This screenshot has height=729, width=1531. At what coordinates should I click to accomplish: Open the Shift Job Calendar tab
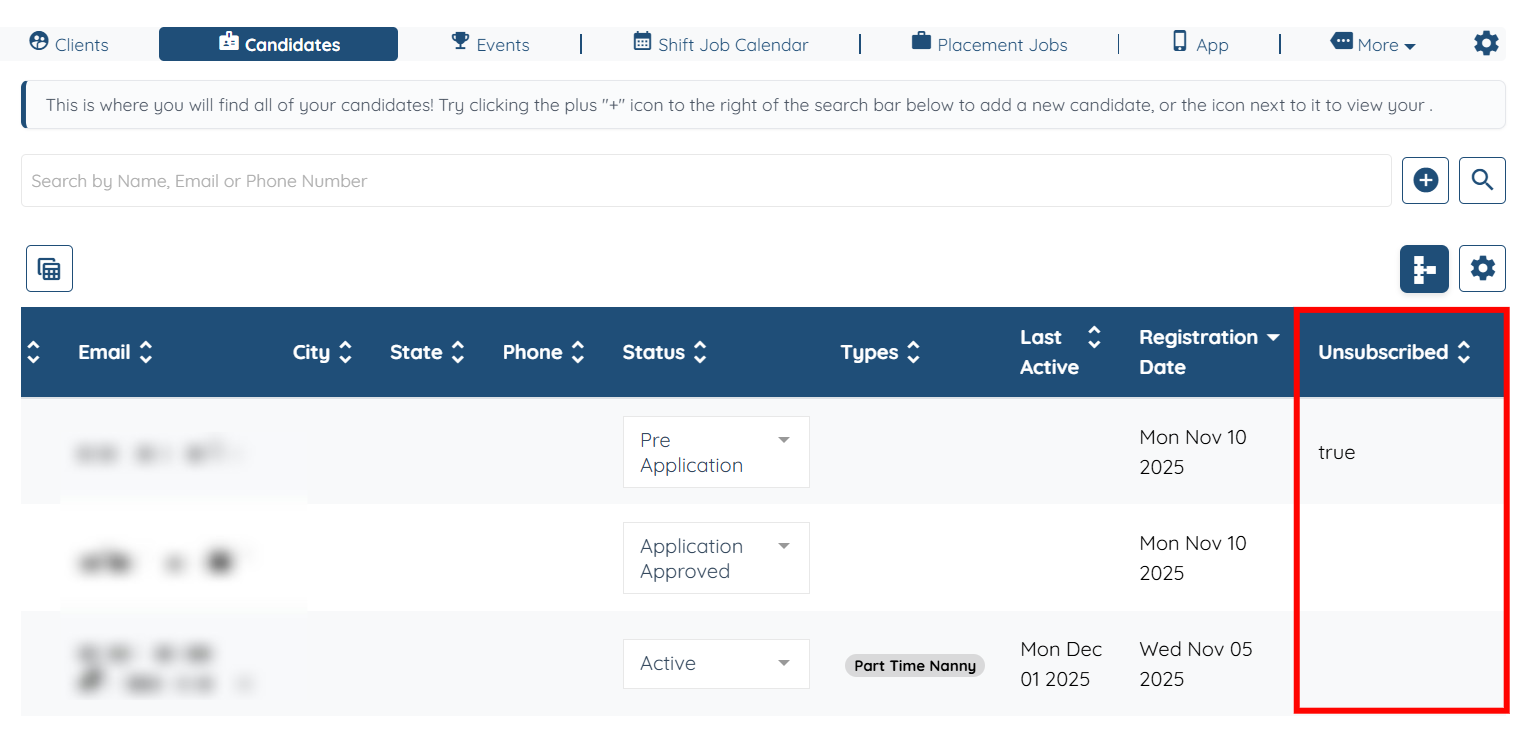720,44
